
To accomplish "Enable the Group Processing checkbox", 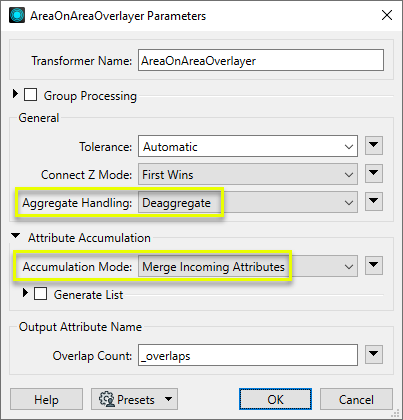I will tap(30, 95).
